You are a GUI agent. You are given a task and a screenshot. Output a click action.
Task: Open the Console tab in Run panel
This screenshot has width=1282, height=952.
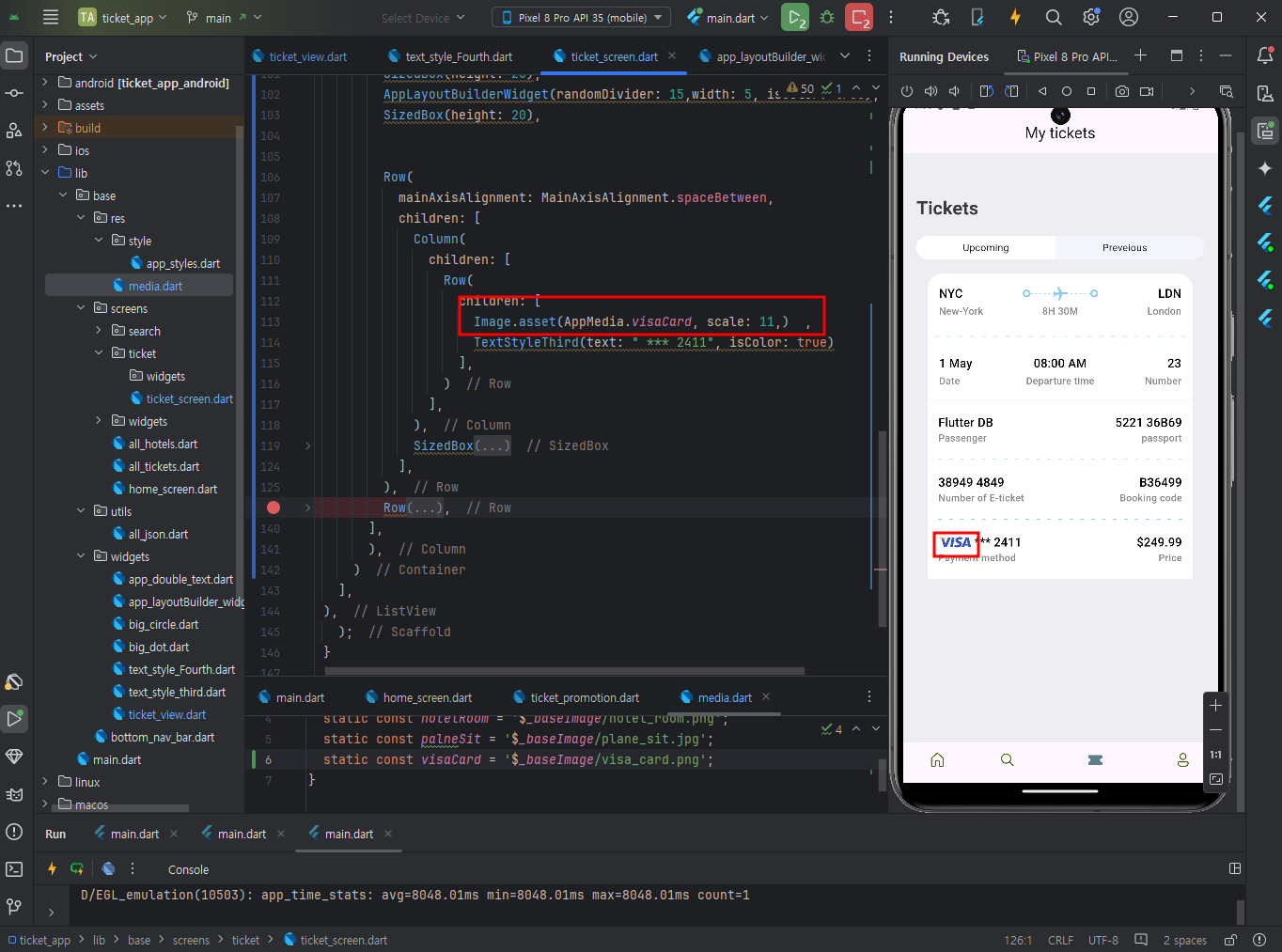(188, 869)
